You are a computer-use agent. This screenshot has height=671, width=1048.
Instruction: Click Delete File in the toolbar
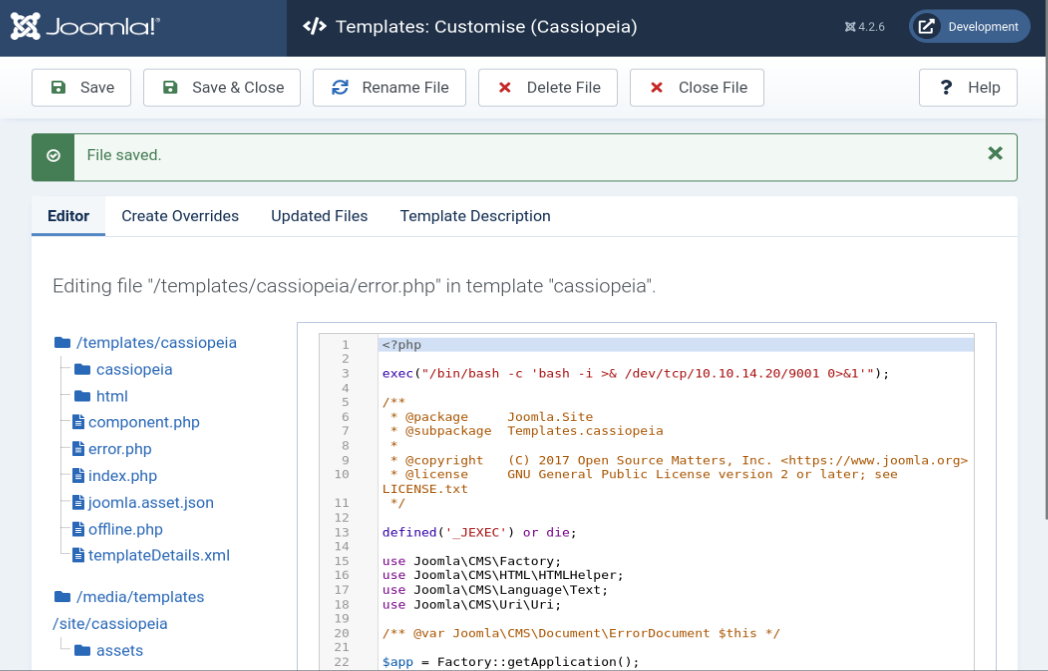pos(548,88)
